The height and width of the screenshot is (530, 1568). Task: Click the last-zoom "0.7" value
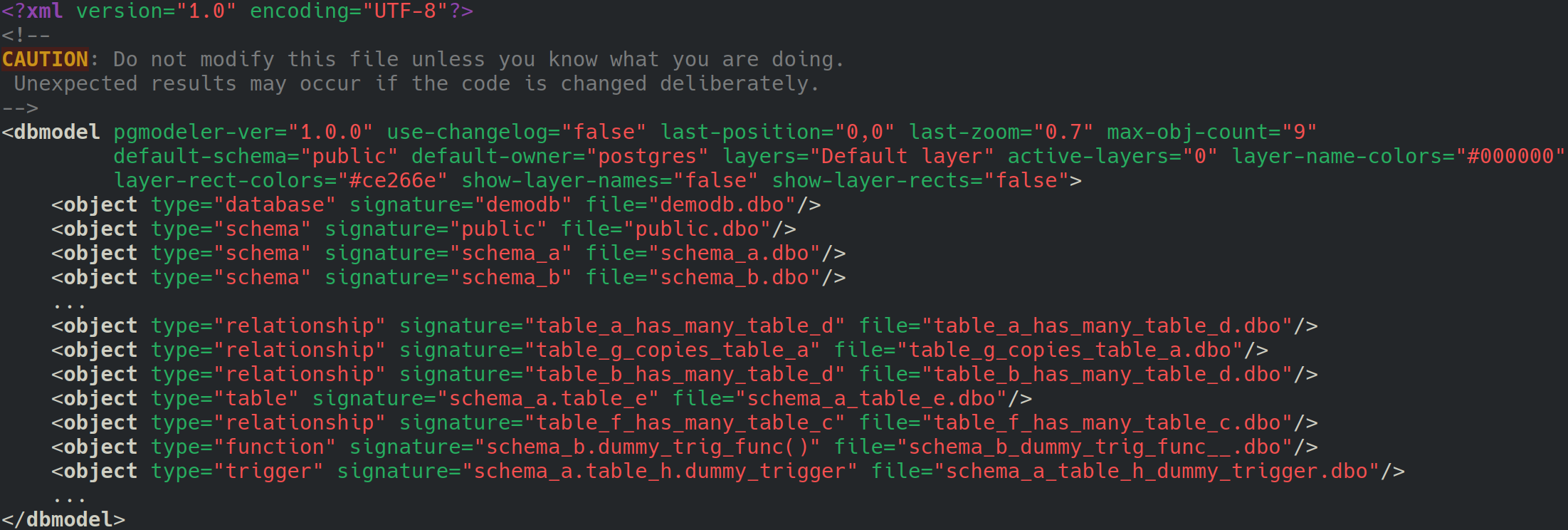[1064, 132]
